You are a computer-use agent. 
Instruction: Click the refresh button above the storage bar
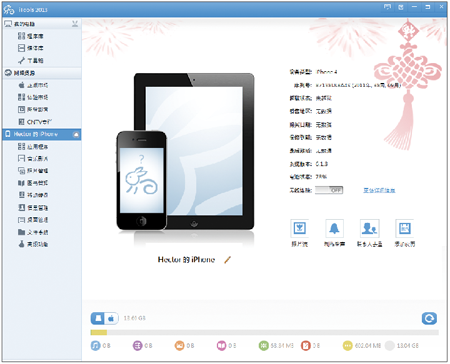pos(429,318)
